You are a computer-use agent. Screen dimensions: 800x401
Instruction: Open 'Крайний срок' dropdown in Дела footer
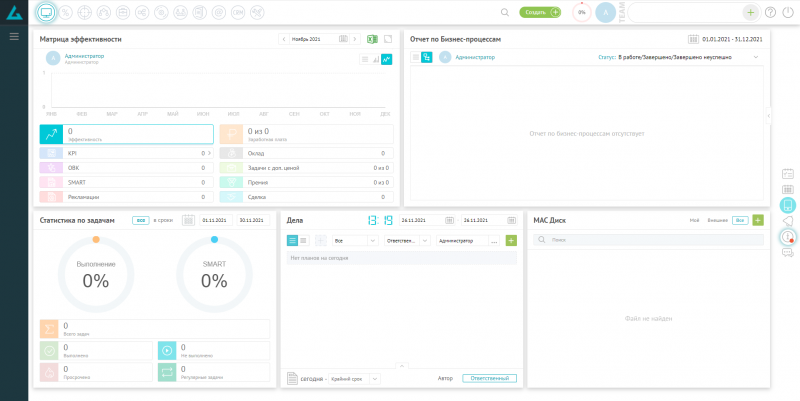pyautogui.click(x=354, y=379)
